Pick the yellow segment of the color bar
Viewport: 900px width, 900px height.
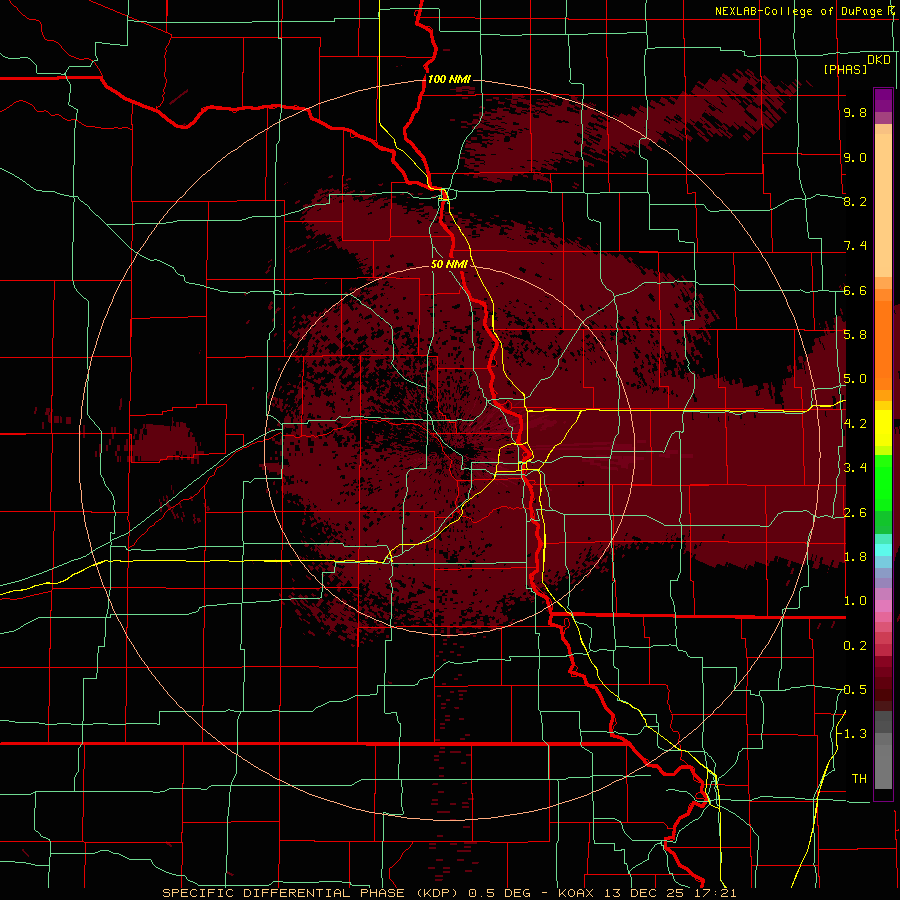(883, 428)
